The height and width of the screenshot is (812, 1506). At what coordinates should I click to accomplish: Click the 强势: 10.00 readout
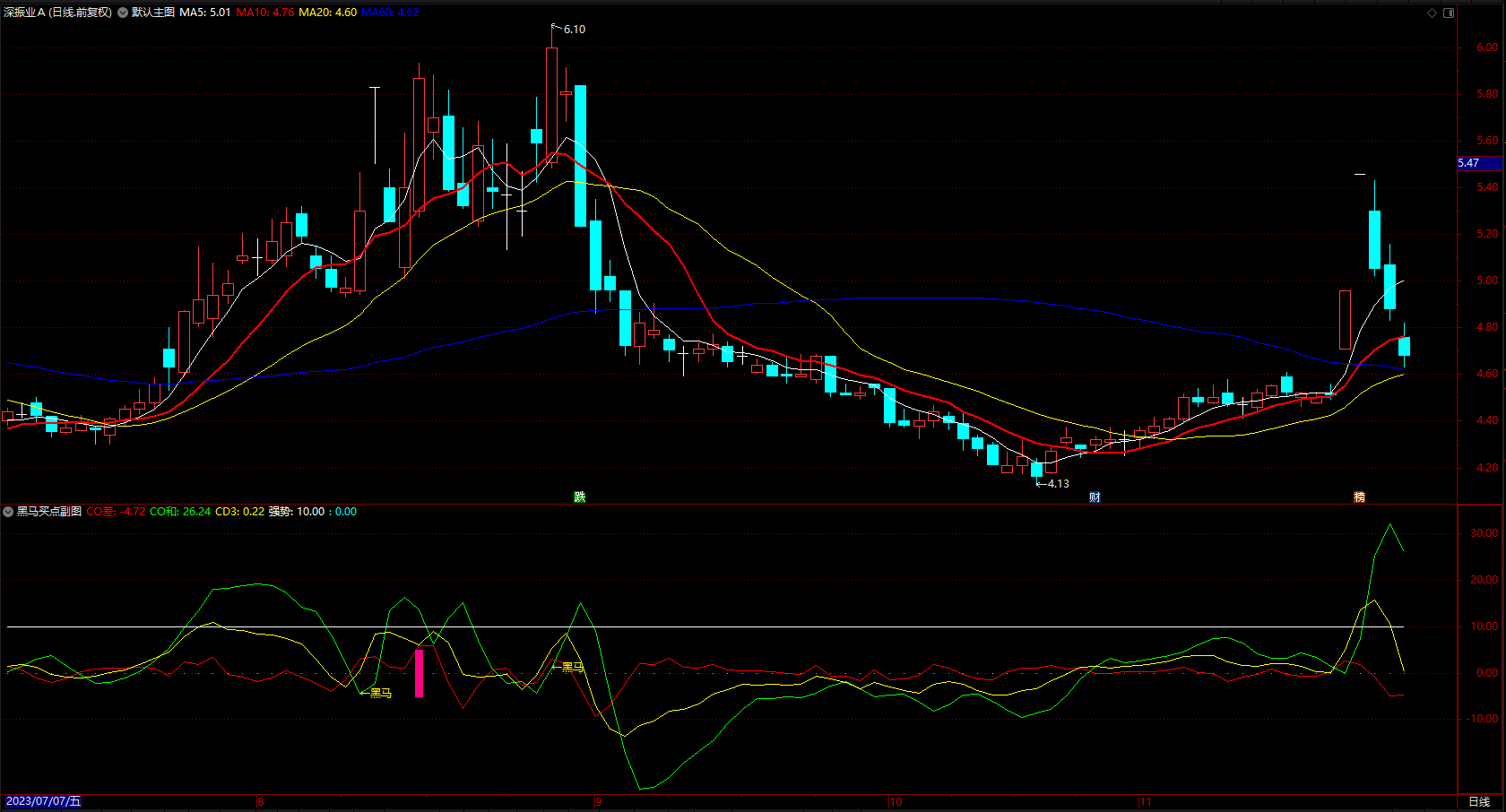[297, 512]
